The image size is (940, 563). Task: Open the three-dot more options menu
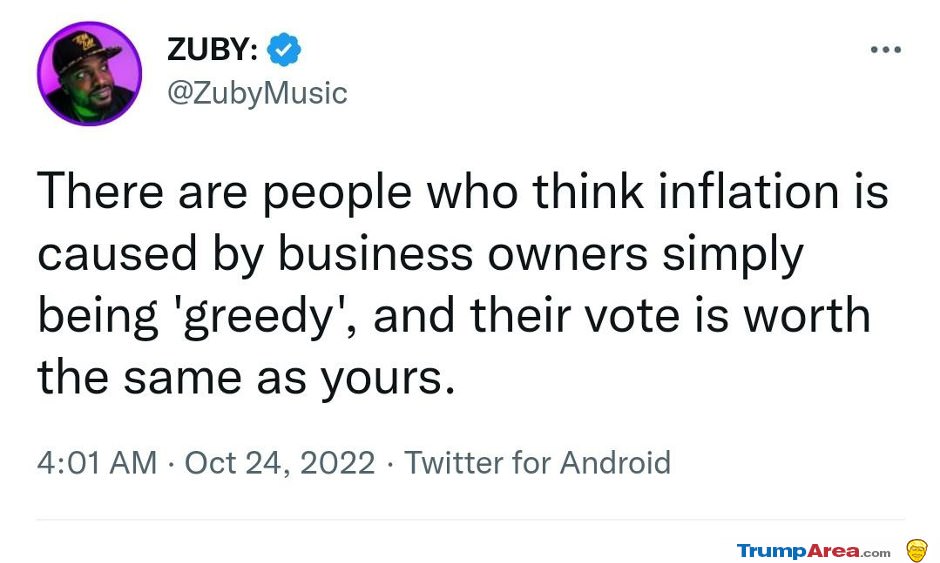click(x=886, y=50)
